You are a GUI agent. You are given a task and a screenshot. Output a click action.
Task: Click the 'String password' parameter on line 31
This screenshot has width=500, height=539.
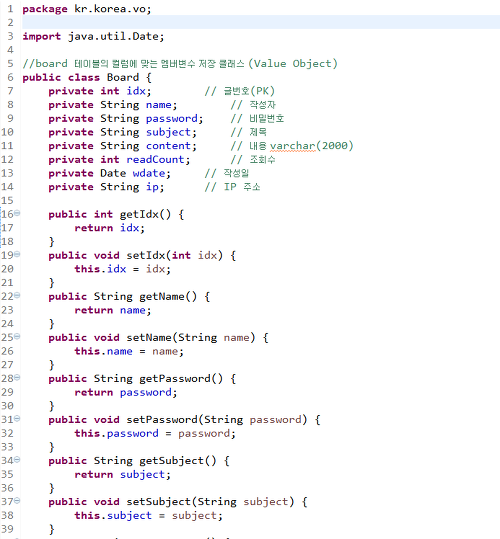pyautogui.click(x=253, y=420)
